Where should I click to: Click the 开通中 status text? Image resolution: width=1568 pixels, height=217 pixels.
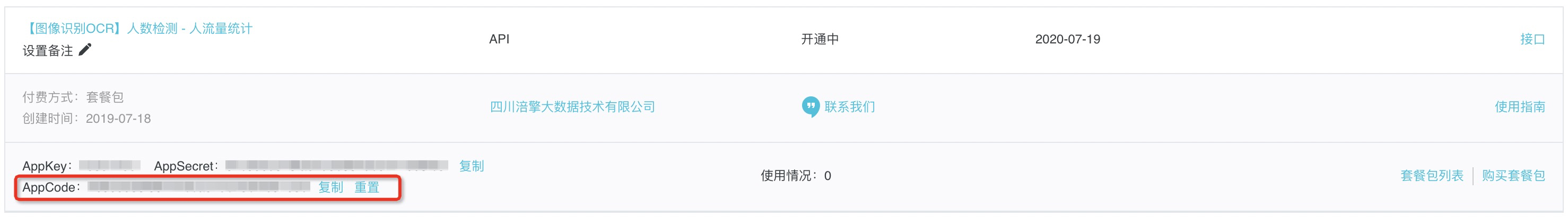pyautogui.click(x=820, y=39)
